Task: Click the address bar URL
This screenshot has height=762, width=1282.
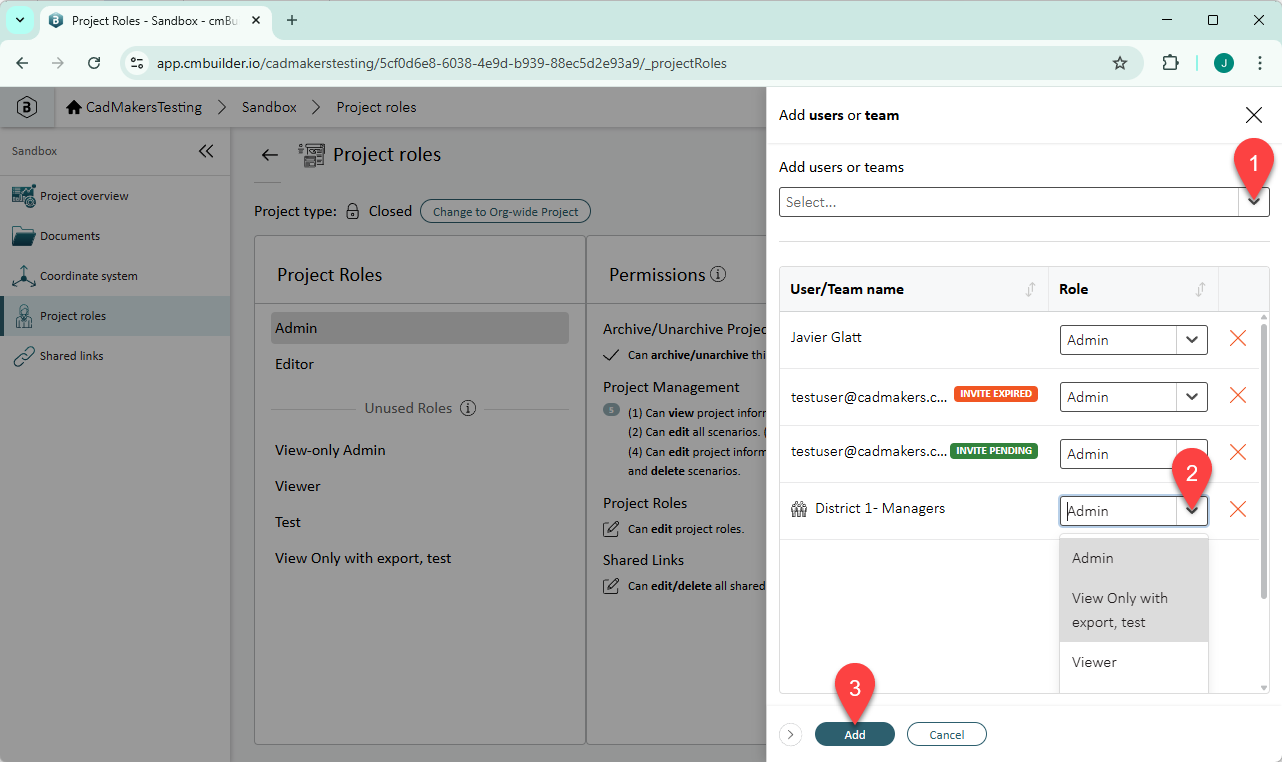Action: coord(442,63)
